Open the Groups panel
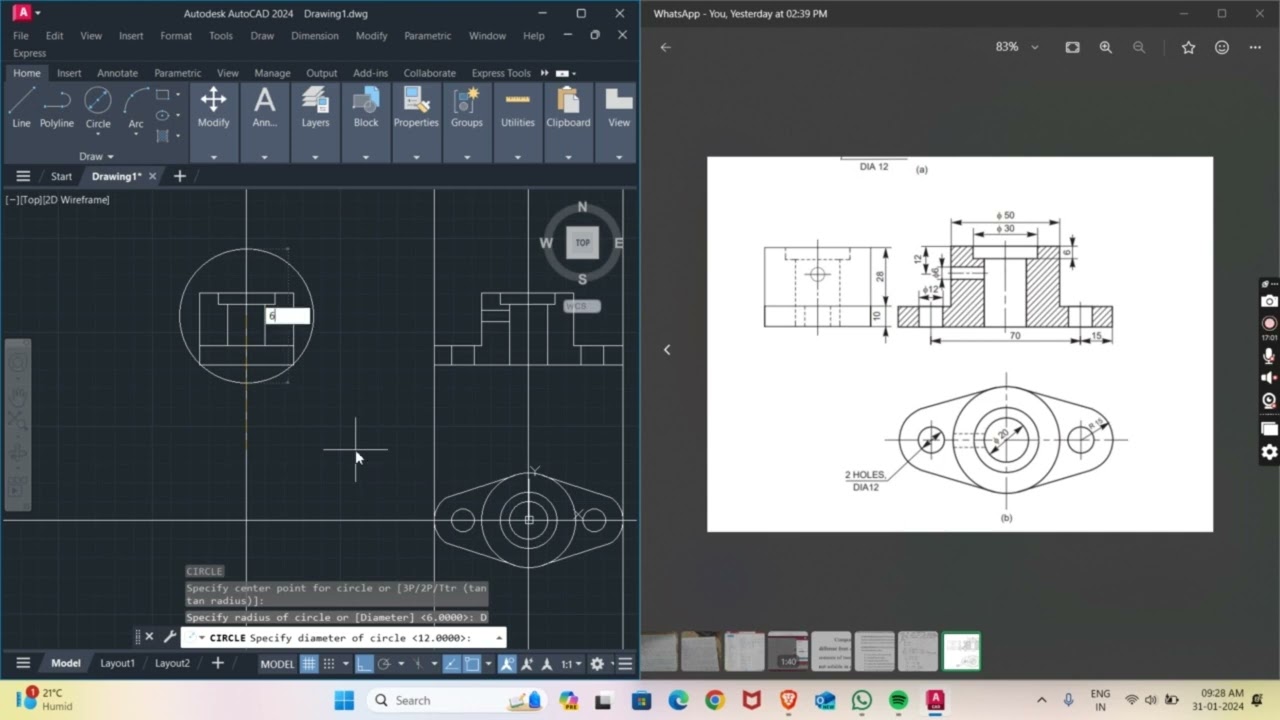Screen dimensions: 1280x720 (467, 122)
